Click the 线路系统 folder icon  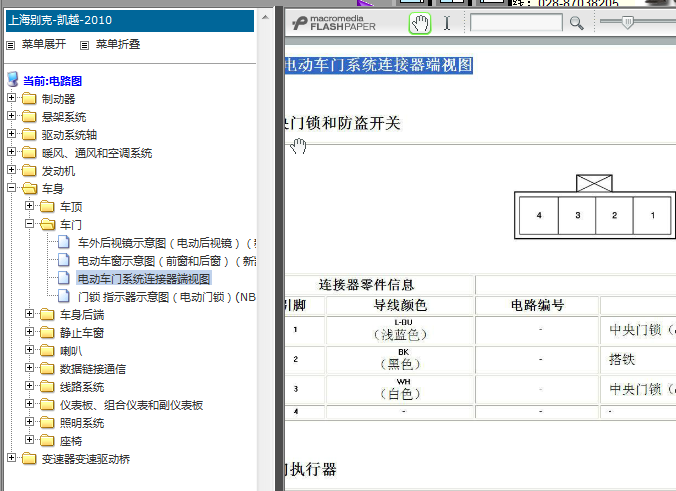click(47, 387)
